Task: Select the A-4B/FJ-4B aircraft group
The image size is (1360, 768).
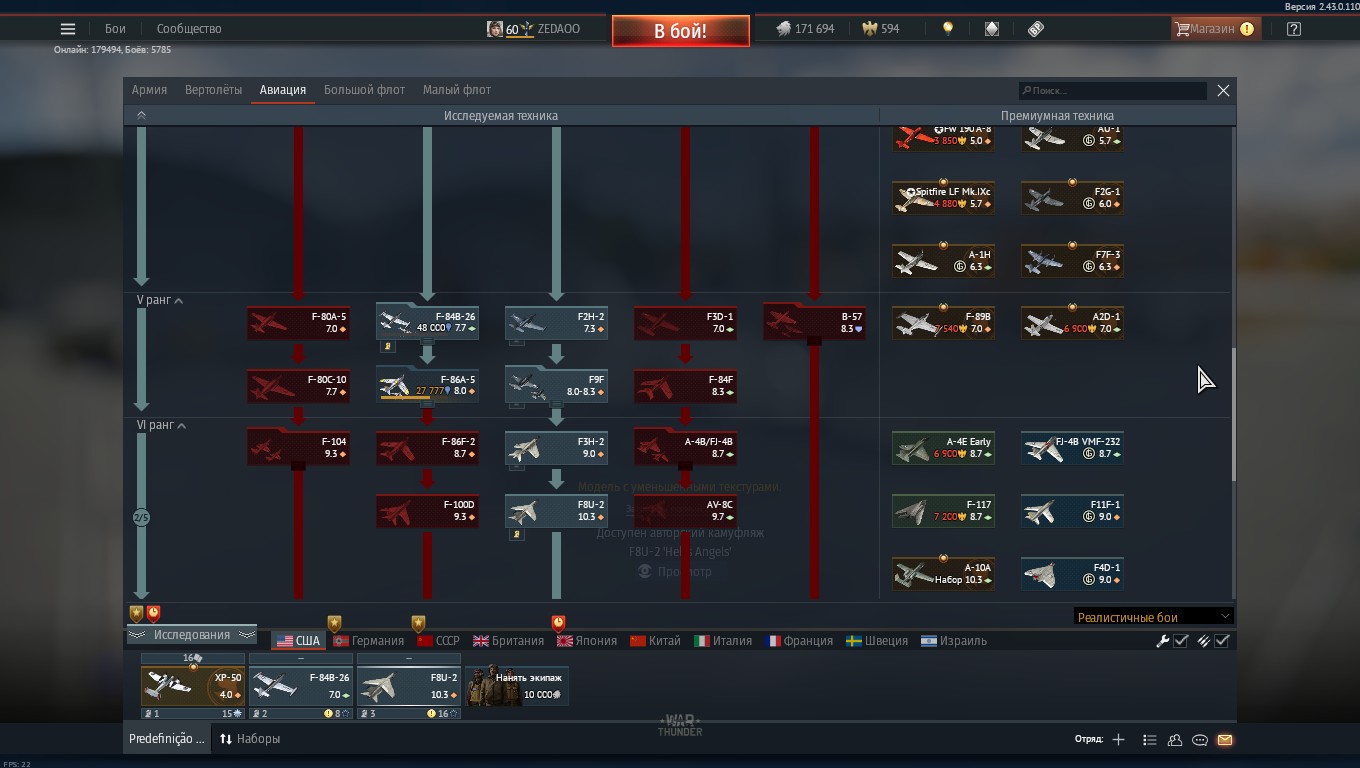Action: click(x=685, y=448)
